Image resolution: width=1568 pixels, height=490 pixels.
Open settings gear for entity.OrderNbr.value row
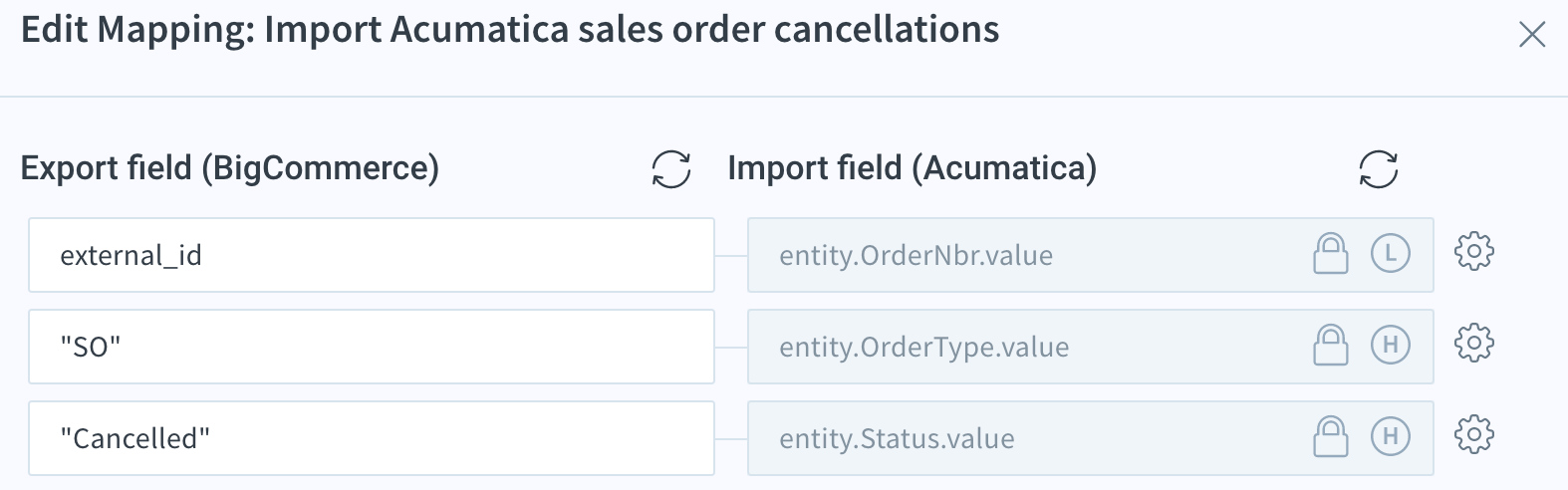(1474, 252)
